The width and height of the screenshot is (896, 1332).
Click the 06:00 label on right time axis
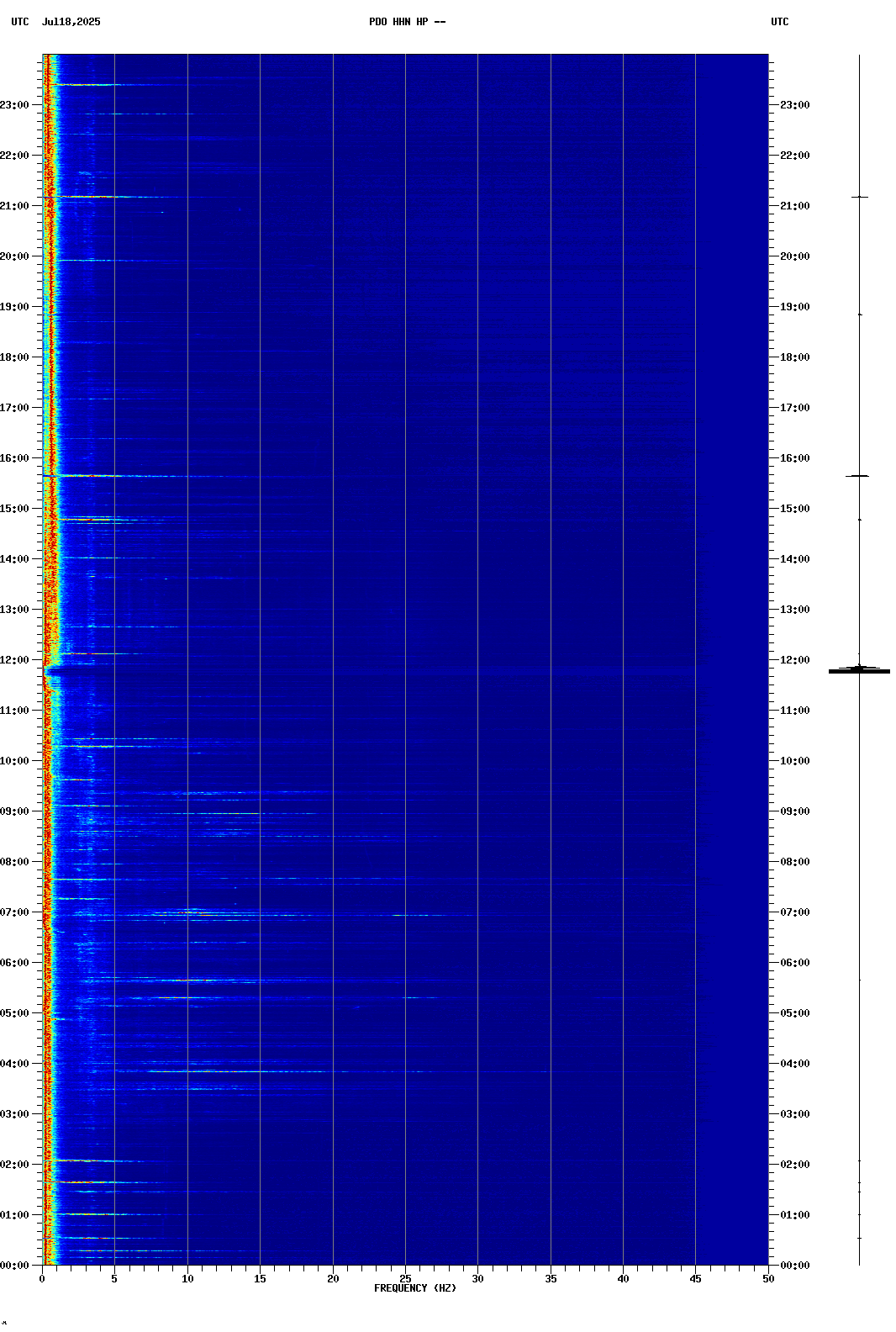click(x=795, y=963)
